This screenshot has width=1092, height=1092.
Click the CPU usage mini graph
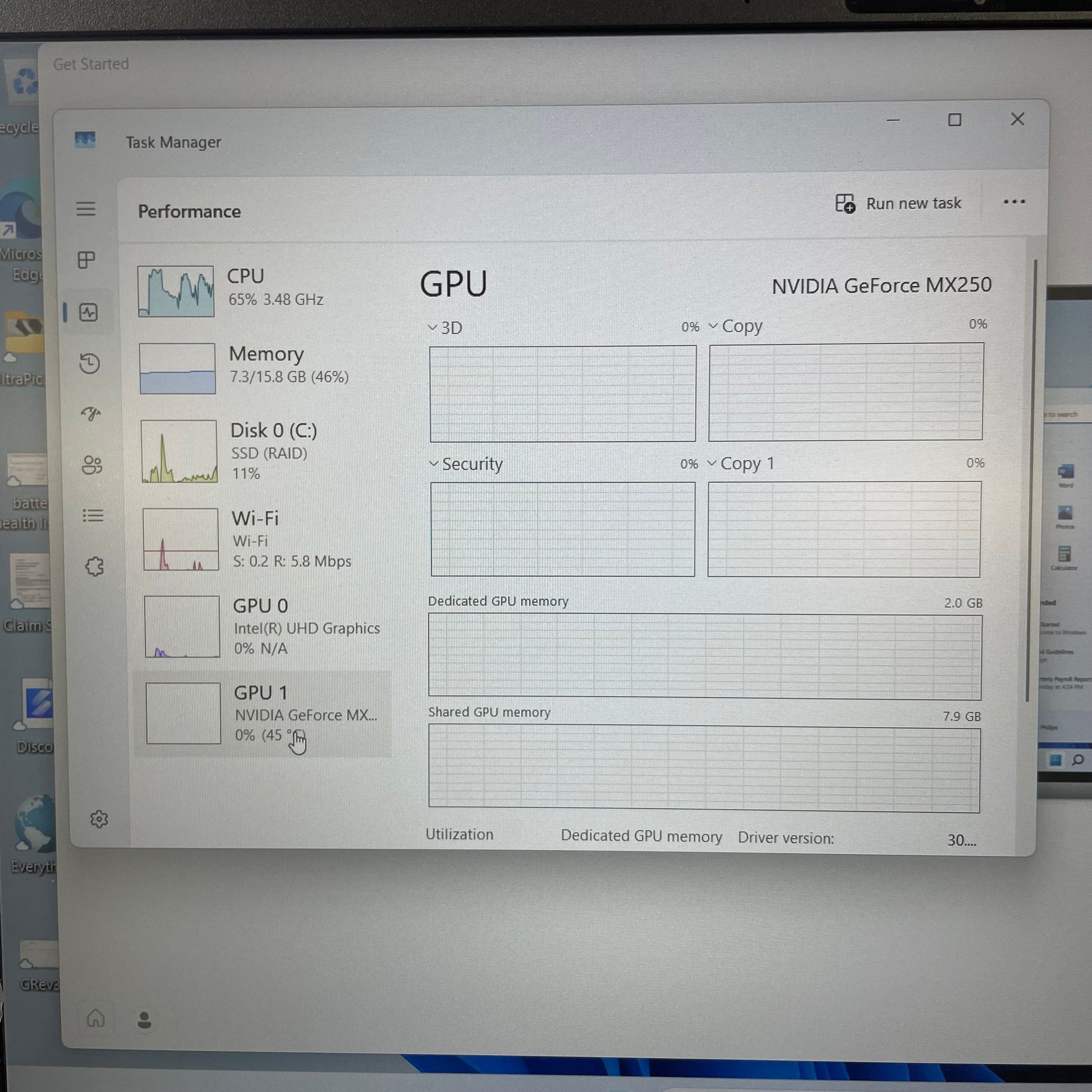point(176,291)
